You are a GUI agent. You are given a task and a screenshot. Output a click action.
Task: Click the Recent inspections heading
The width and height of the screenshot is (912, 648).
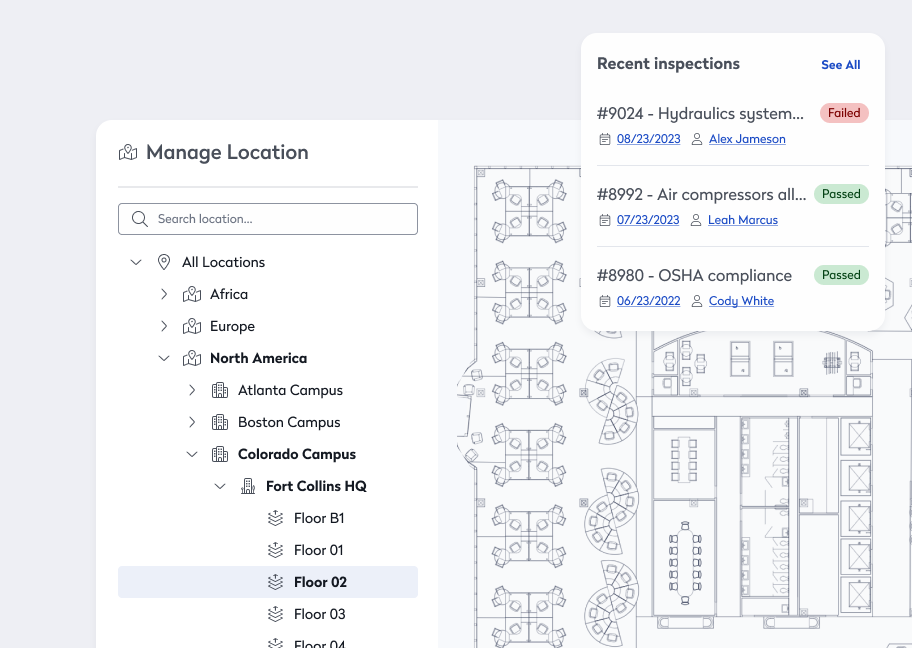668,64
